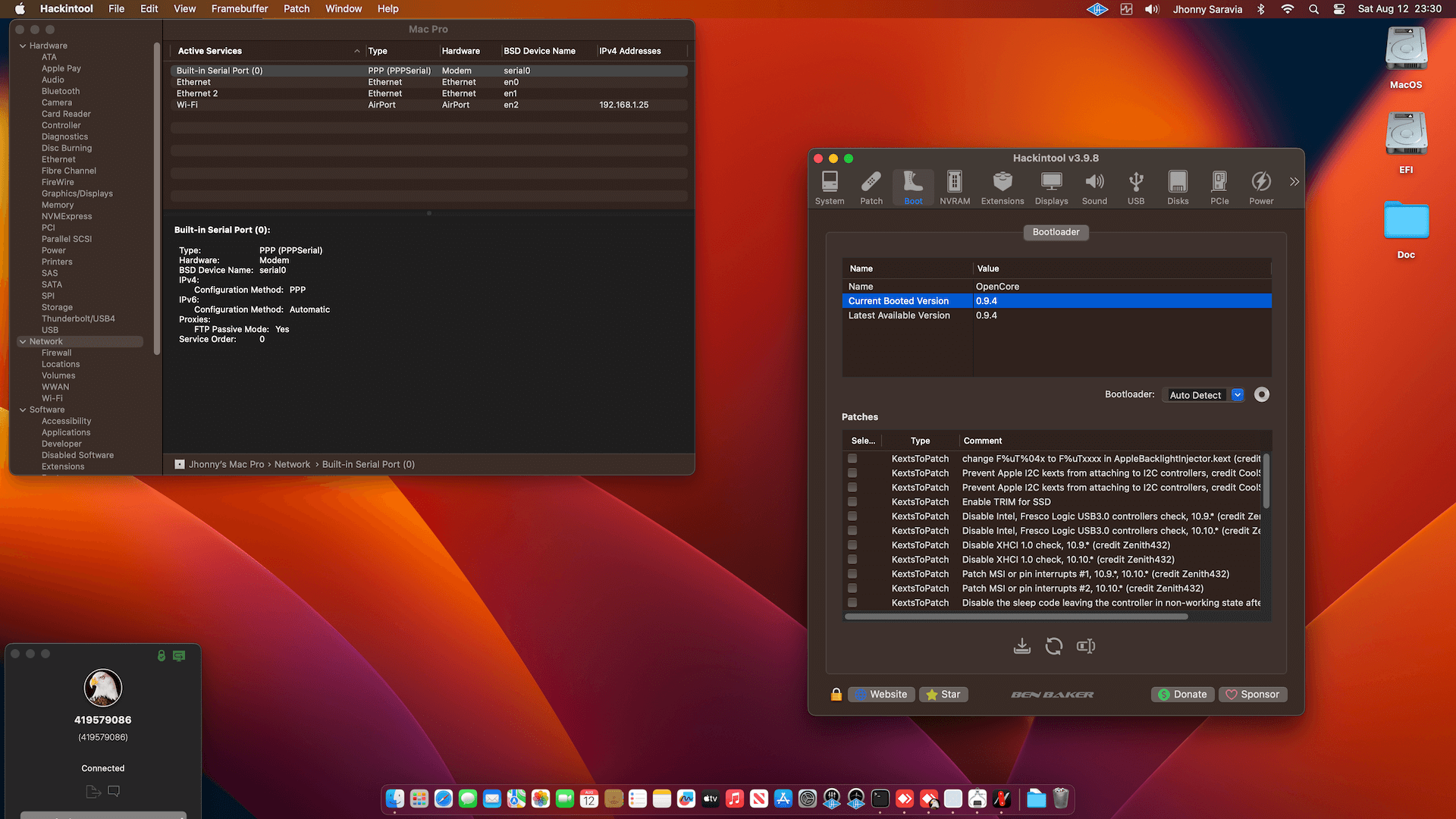1456x819 pixels.
Task: Collapse the Hardware section in sidebar
Action: [23, 46]
